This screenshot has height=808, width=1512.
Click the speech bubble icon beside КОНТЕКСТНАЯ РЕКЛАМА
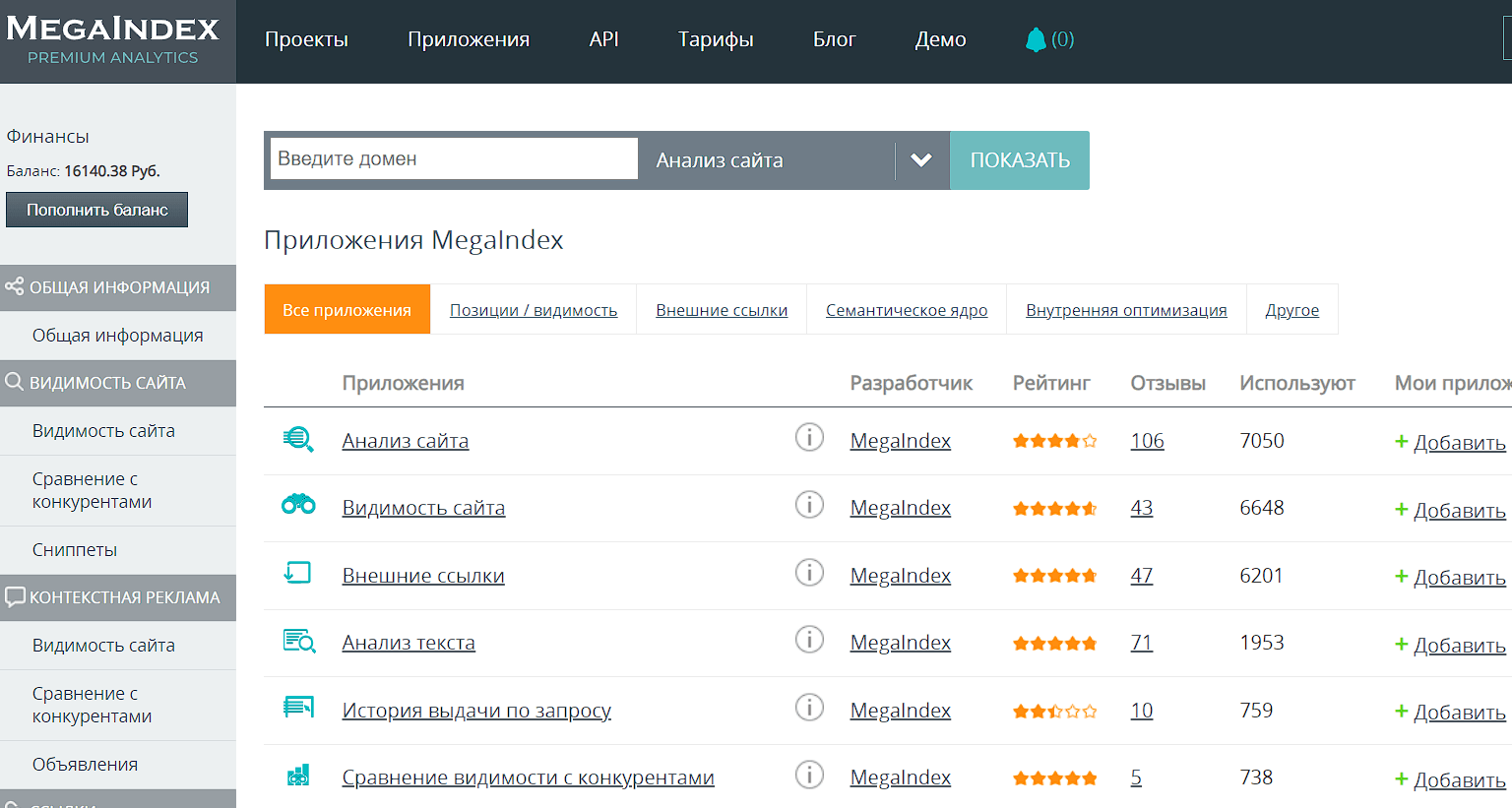pyautogui.click(x=15, y=596)
